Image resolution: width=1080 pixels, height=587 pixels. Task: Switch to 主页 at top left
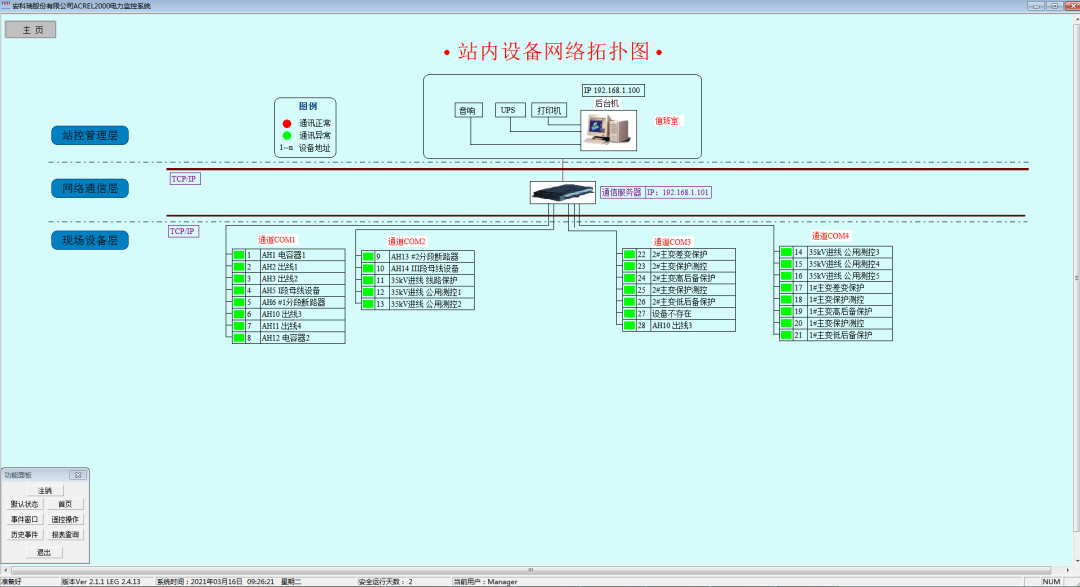click(x=30, y=29)
